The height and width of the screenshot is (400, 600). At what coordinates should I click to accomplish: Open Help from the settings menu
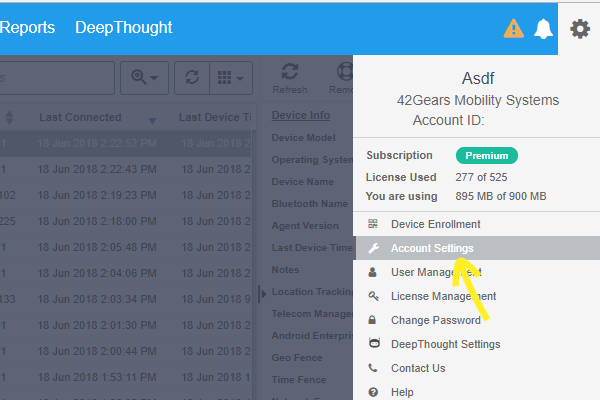(476, 392)
